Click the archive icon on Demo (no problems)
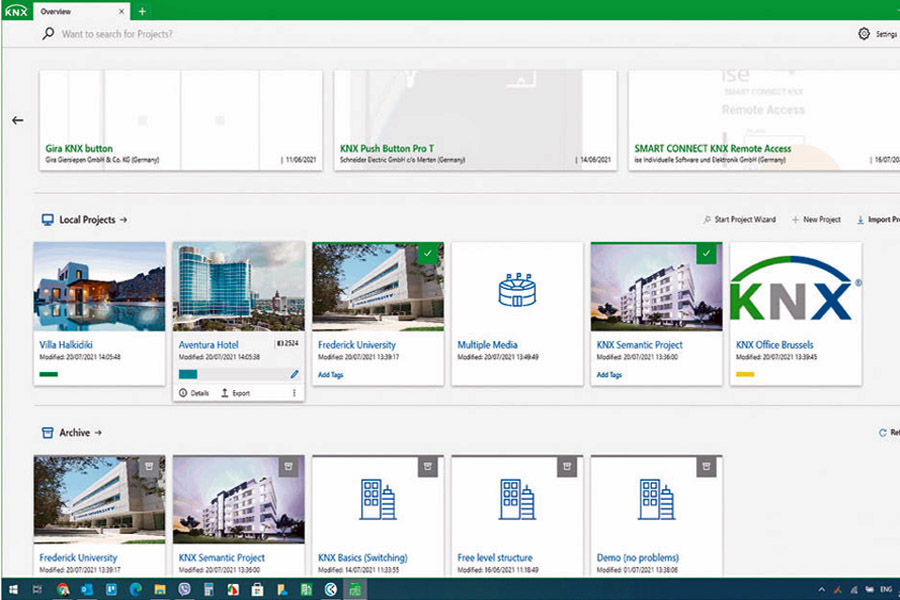900x600 pixels. coord(706,465)
